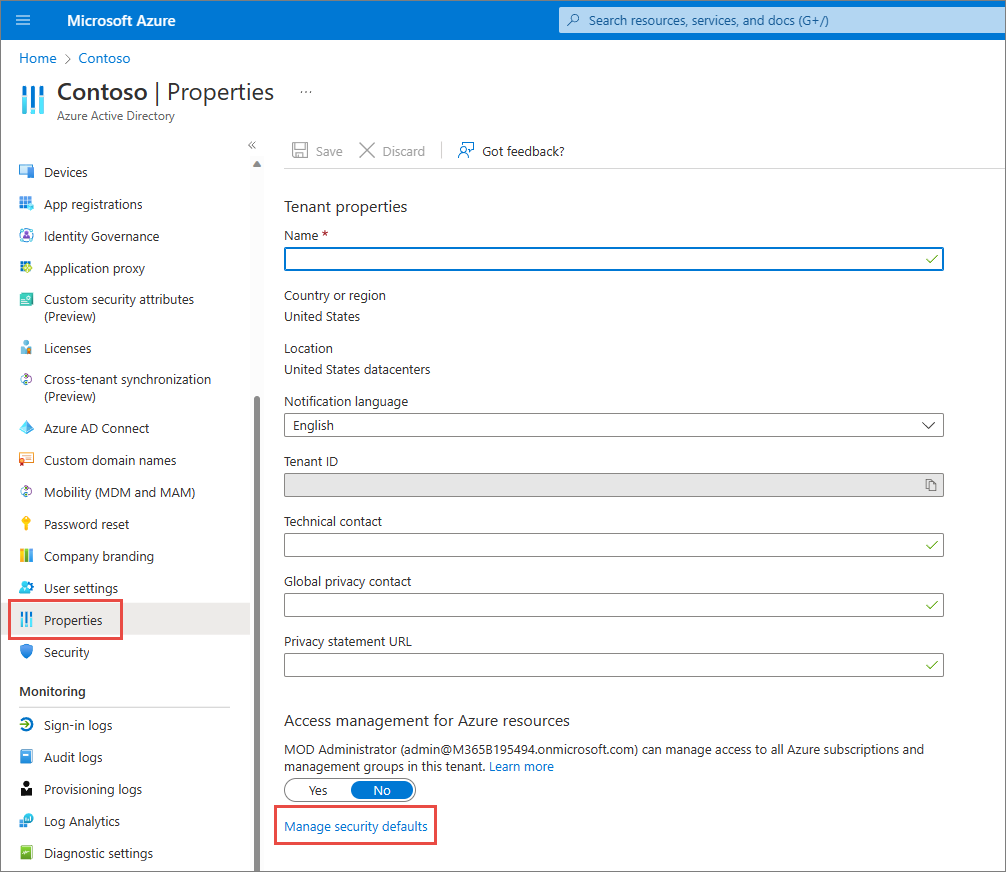Copy the Tenant ID with copy icon
This screenshot has height=872, width=1006.
click(930, 485)
